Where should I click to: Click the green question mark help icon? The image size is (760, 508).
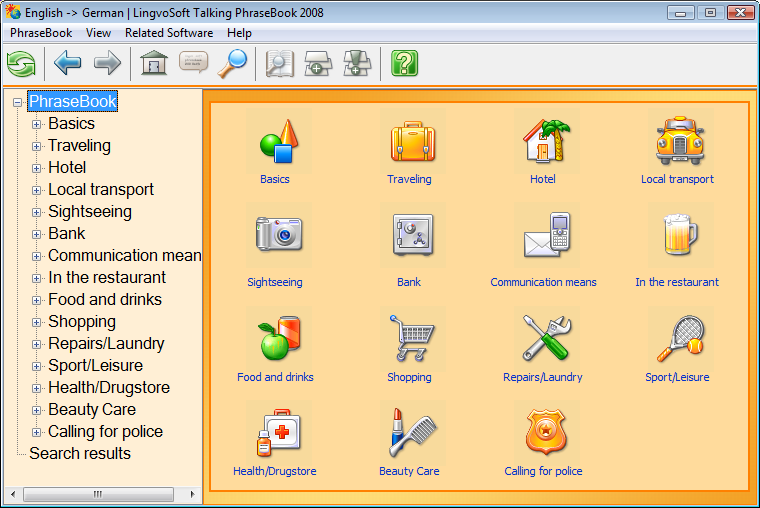tap(404, 64)
